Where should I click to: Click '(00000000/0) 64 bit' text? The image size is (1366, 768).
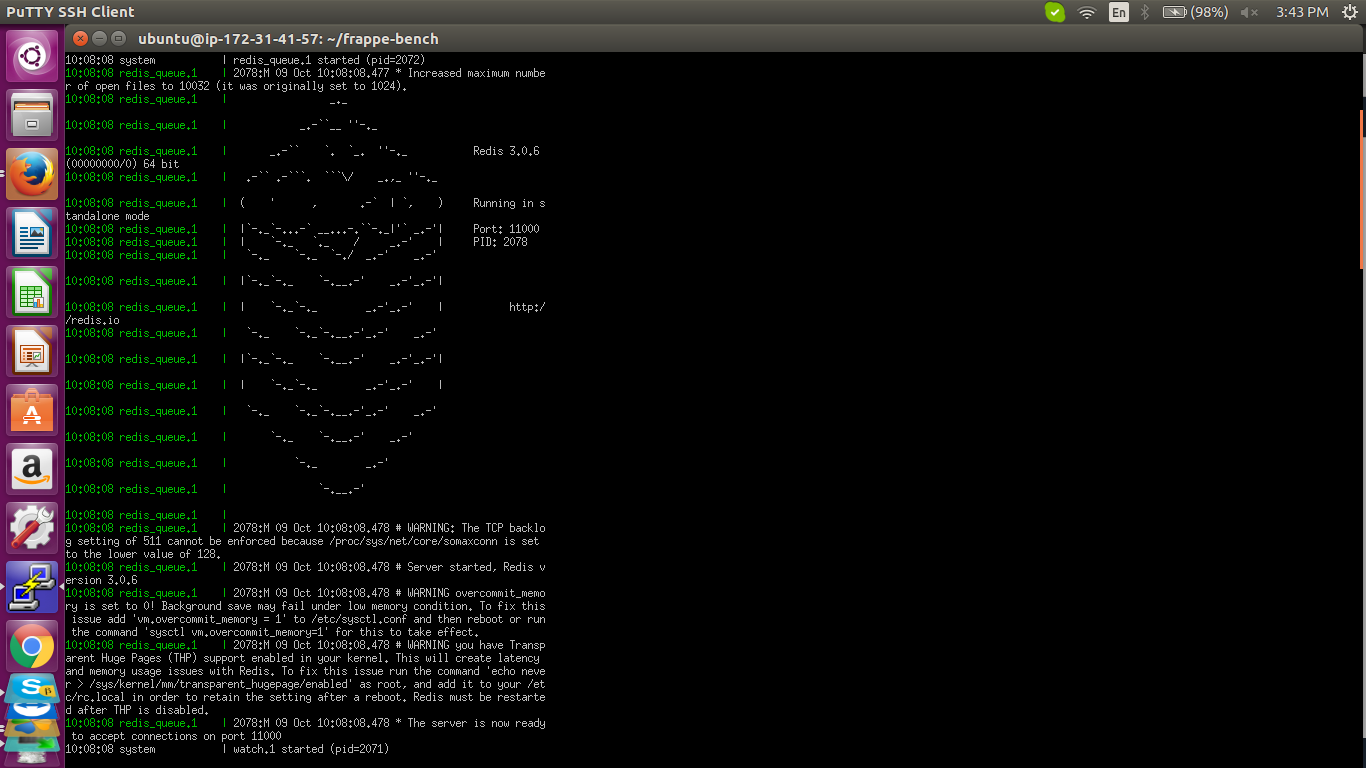(122, 164)
